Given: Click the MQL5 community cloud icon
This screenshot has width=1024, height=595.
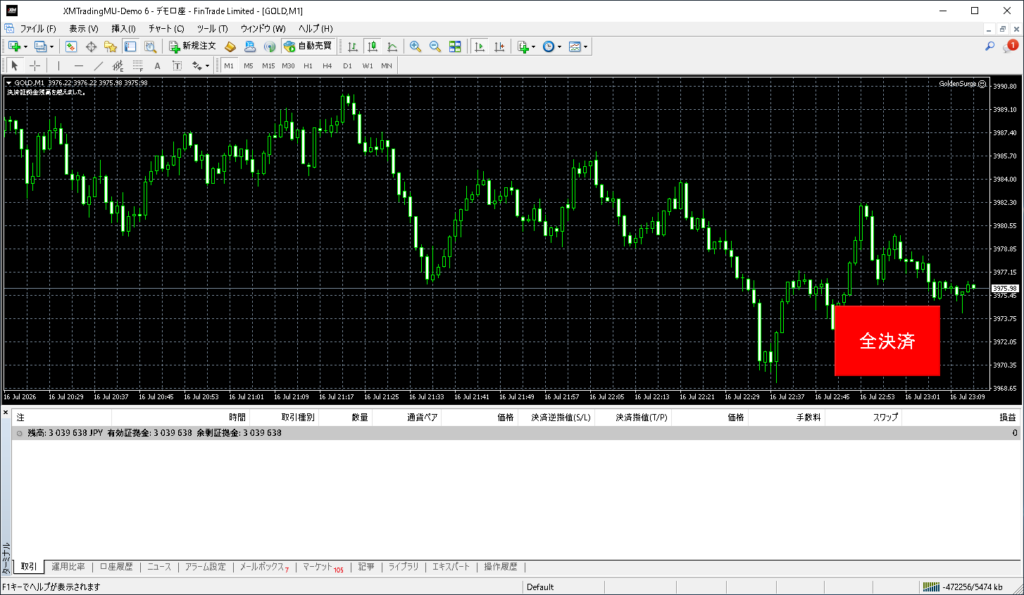Looking at the screenshot, I should click(249, 46).
